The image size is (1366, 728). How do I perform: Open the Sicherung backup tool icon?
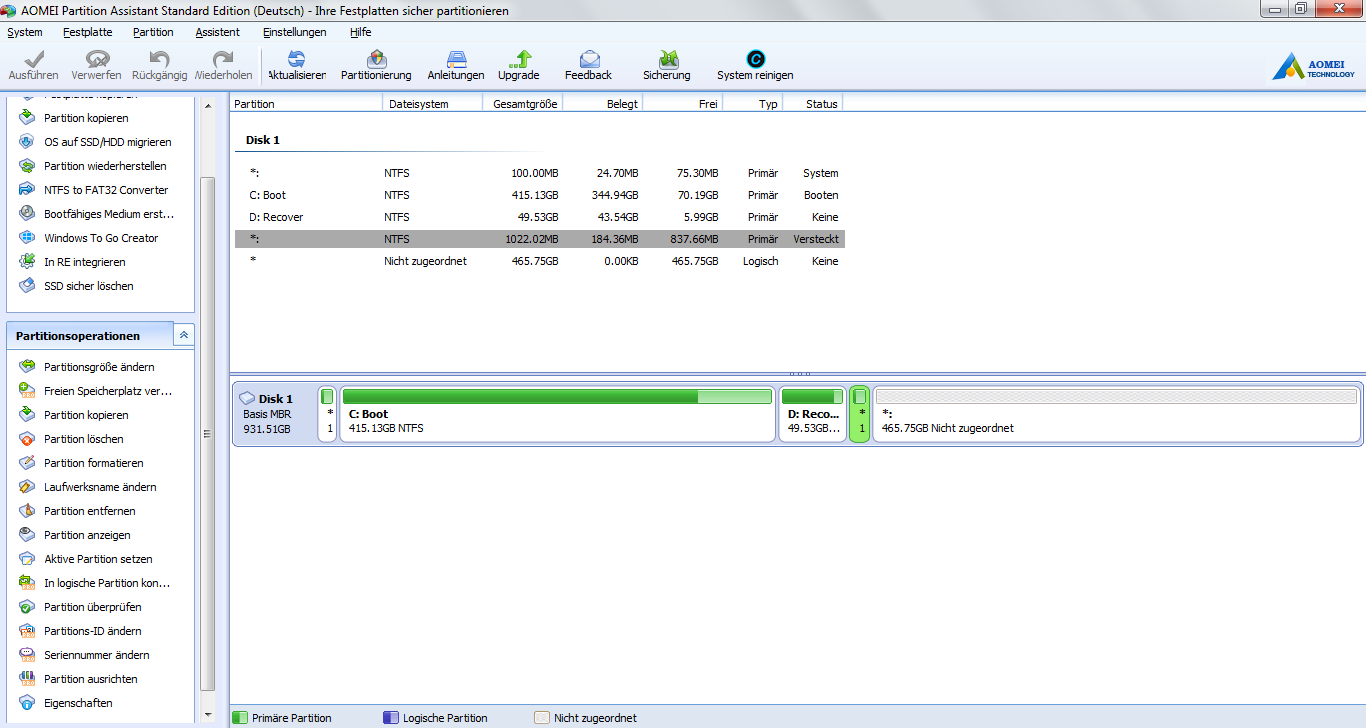click(x=667, y=60)
